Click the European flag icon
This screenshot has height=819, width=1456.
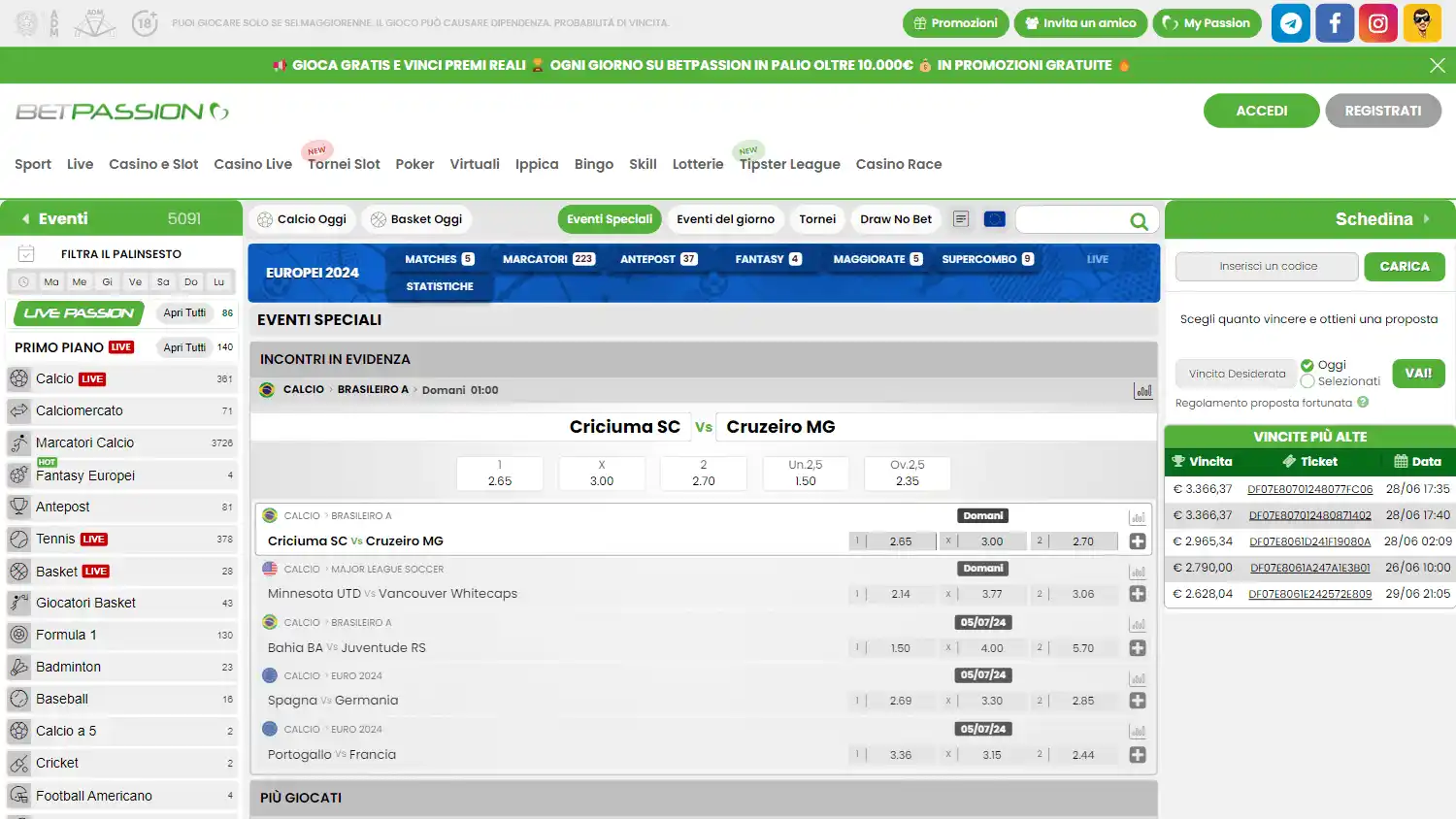pyautogui.click(x=995, y=219)
